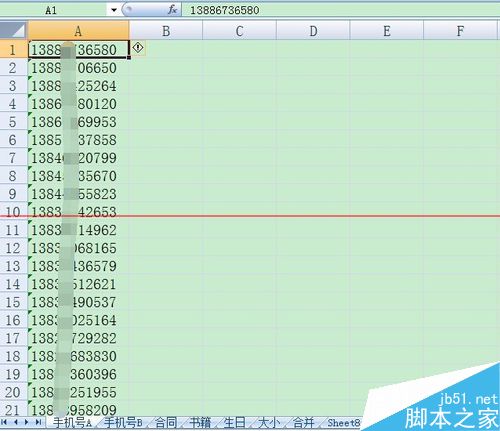
Task: Select cell A19 ending in 360396
Action: [78, 374]
